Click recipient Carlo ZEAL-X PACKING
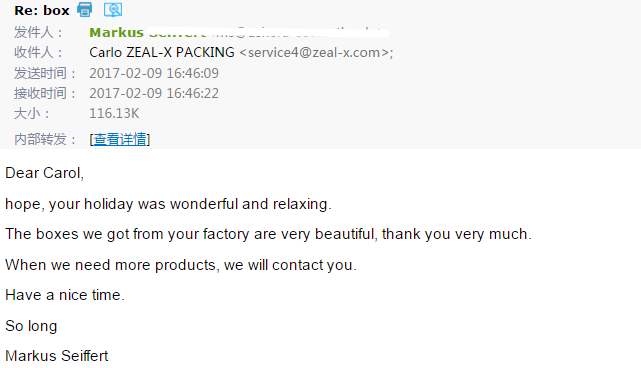The height and width of the screenshot is (368, 641). tap(162, 52)
